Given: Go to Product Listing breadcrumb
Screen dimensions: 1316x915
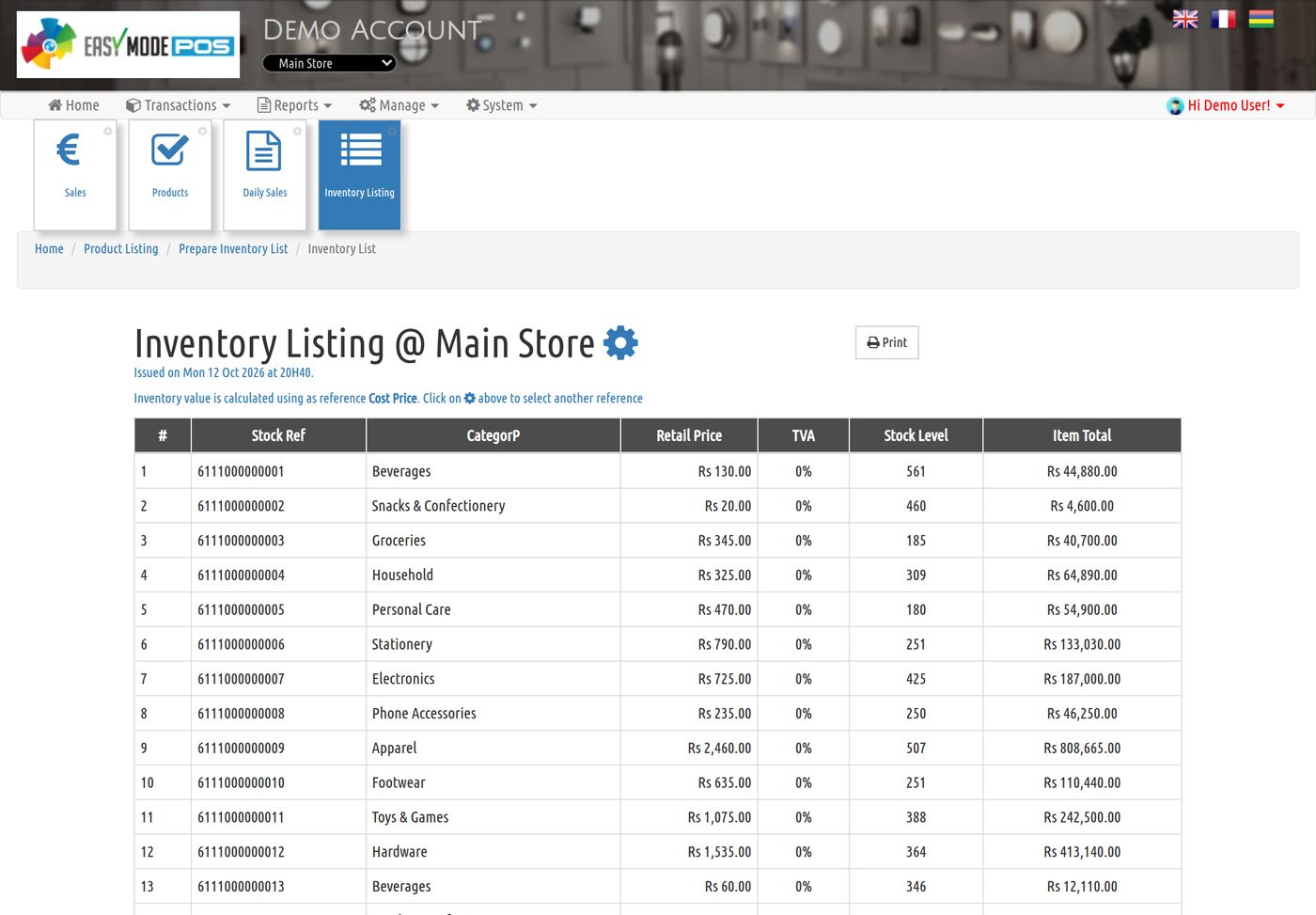Looking at the screenshot, I should pyautogui.click(x=121, y=249).
